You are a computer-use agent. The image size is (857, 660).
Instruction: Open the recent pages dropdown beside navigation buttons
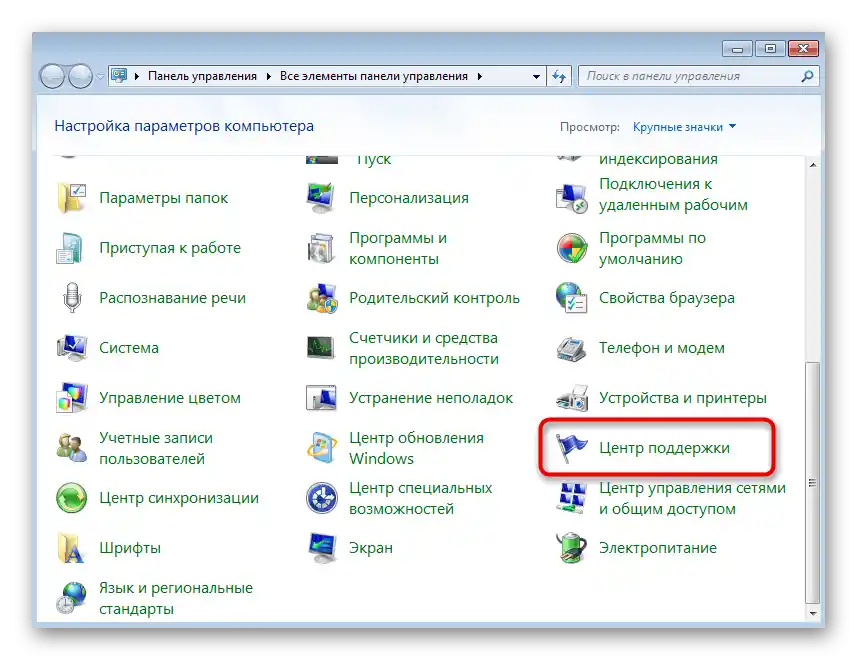click(100, 76)
